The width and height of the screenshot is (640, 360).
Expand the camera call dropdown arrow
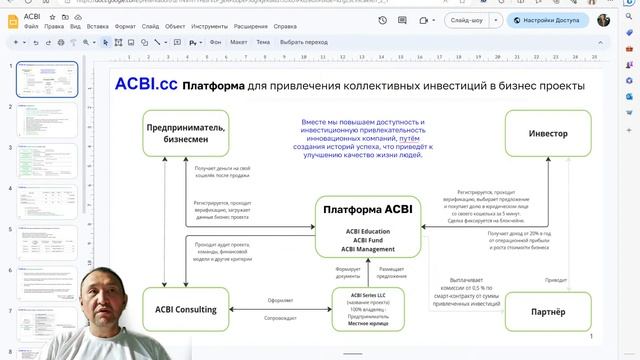tap(433, 20)
